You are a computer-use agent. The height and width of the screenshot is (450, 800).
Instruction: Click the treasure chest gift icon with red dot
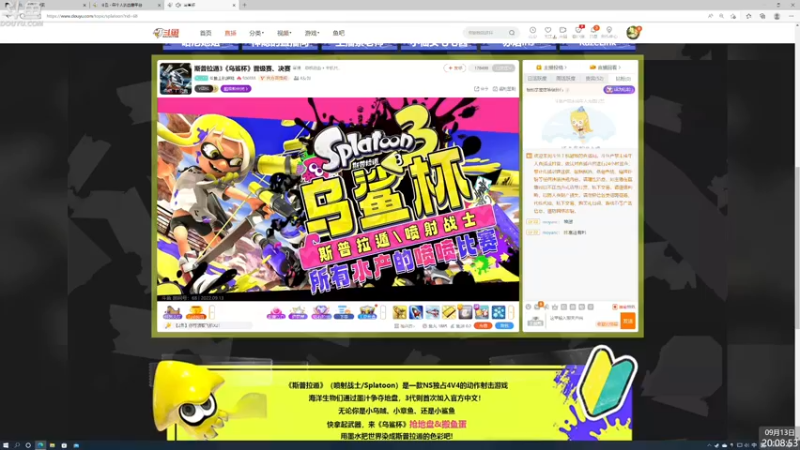[367, 312]
